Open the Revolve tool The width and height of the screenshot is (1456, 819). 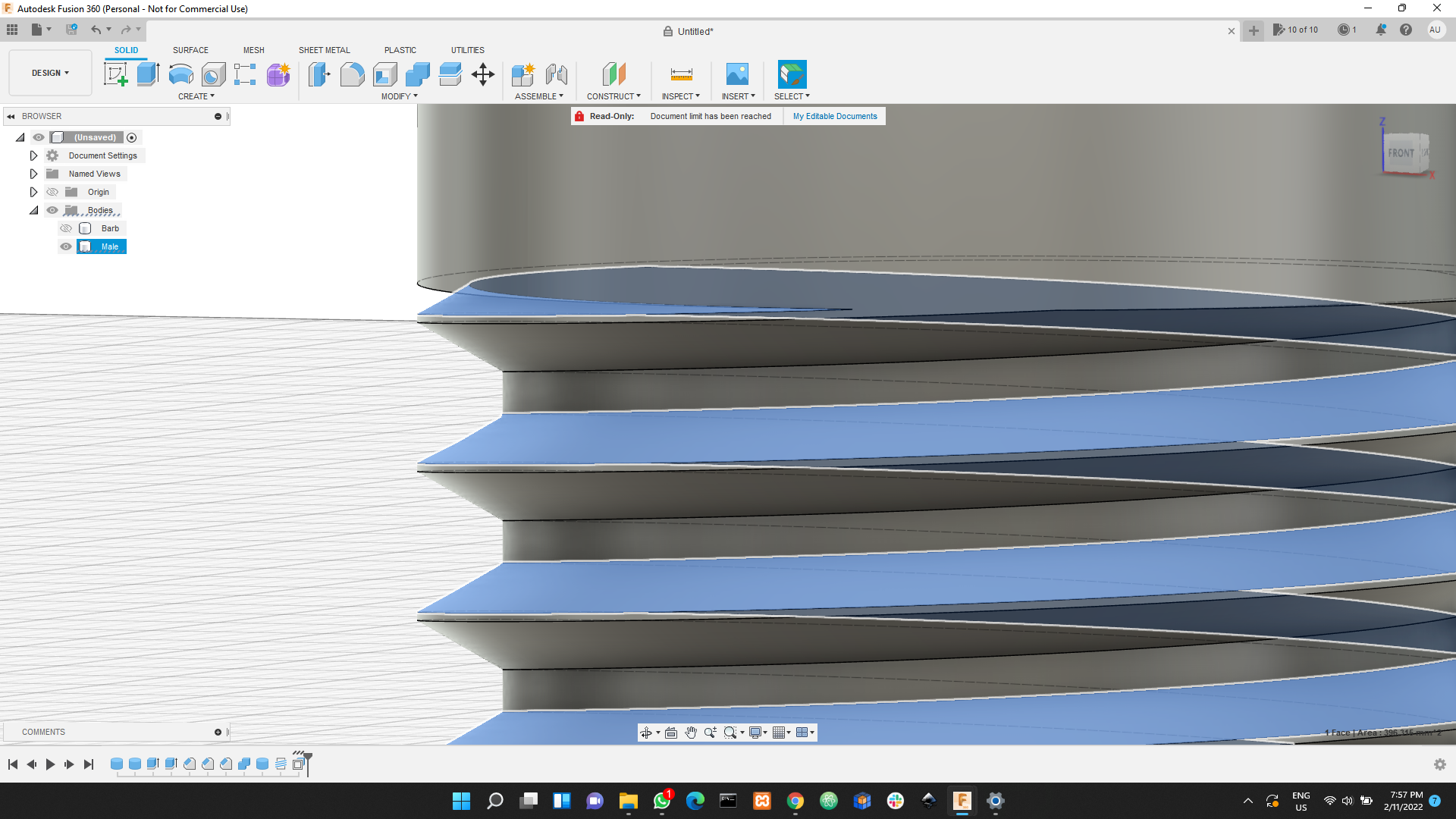(180, 74)
